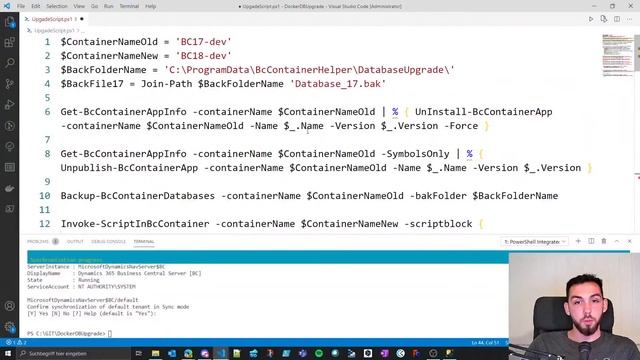Open the Selection menu
The image size is (640, 360).
57,6
